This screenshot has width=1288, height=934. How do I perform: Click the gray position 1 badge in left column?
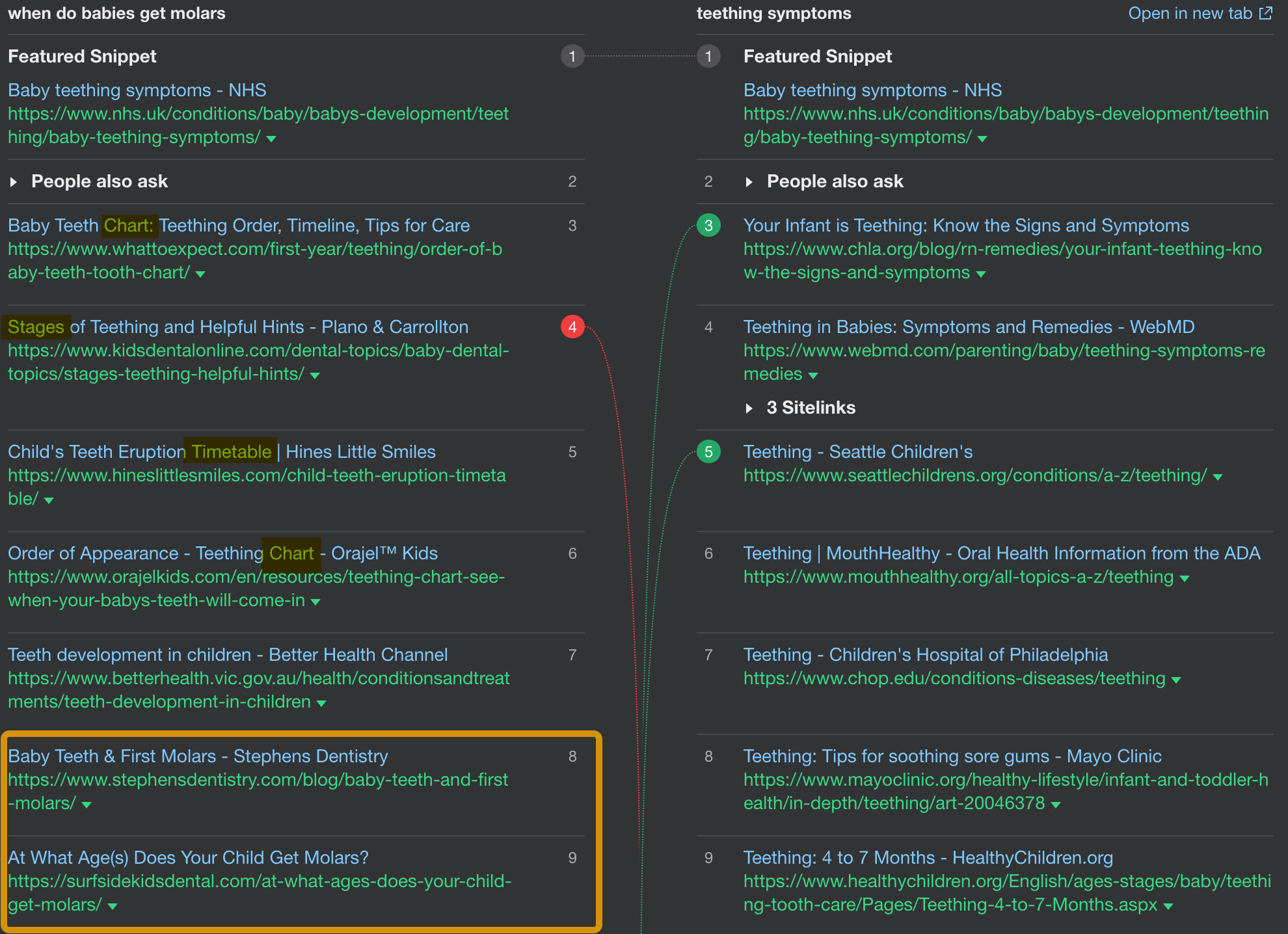pyautogui.click(x=572, y=57)
